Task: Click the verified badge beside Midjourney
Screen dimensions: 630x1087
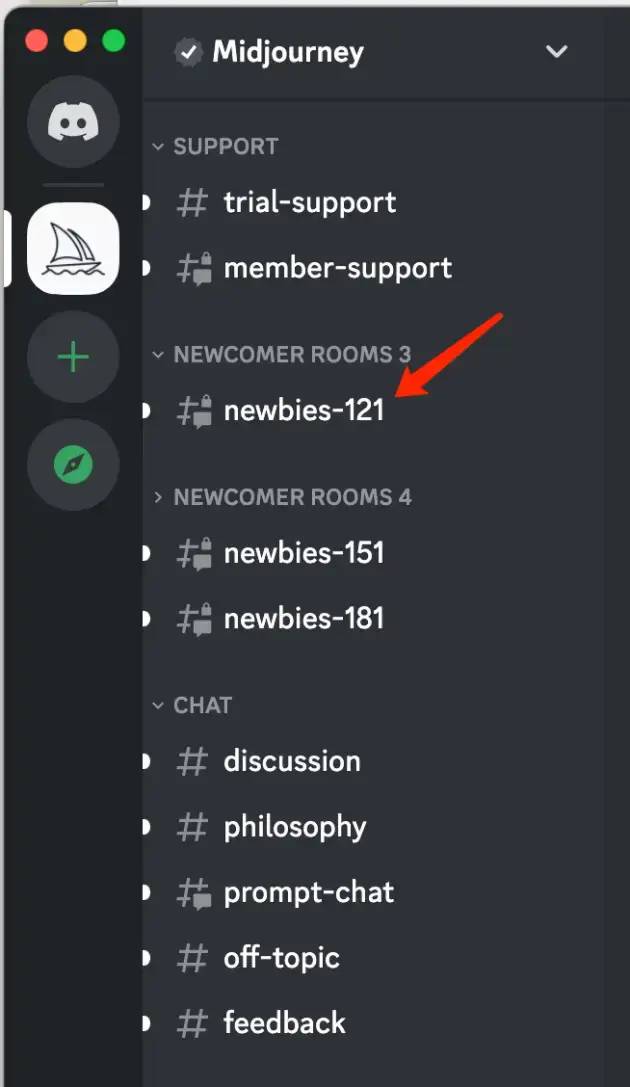Action: pos(189,52)
